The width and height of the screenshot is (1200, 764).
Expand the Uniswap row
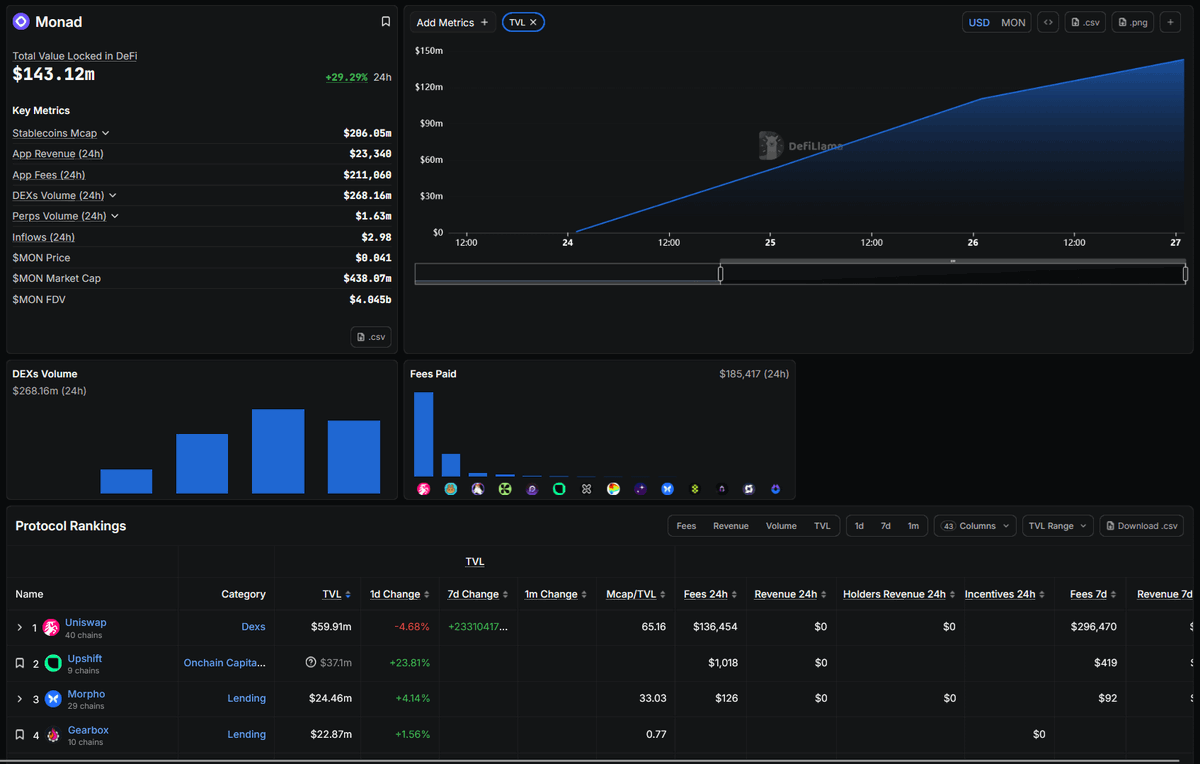[x=19, y=628]
